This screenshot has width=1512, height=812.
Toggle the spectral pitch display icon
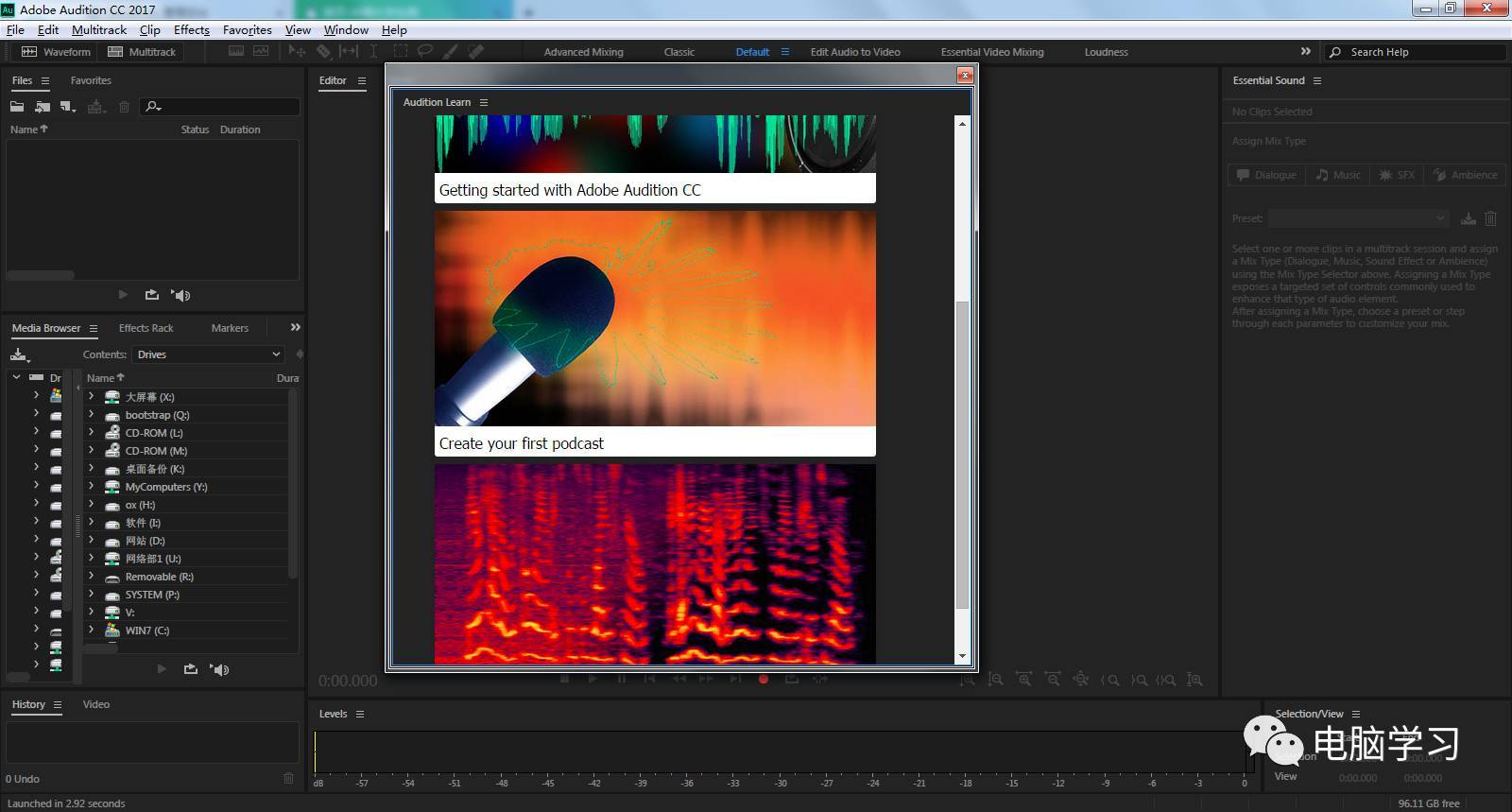(261, 51)
